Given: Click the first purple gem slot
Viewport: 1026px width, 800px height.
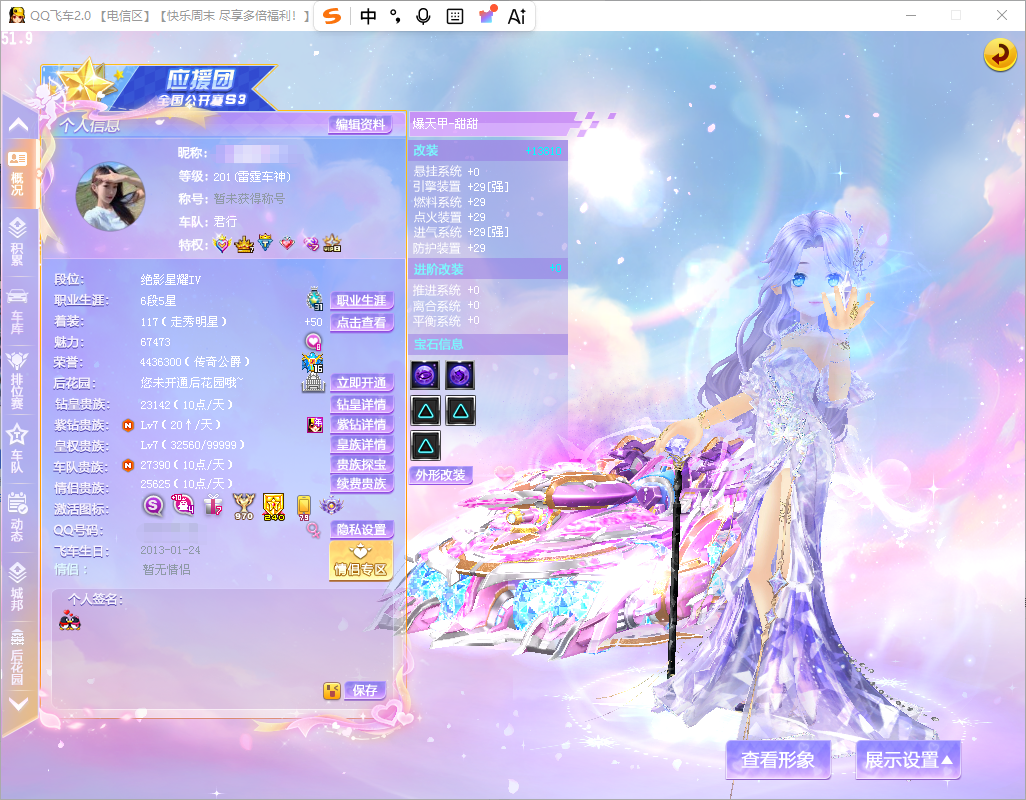Looking at the screenshot, I should (425, 375).
